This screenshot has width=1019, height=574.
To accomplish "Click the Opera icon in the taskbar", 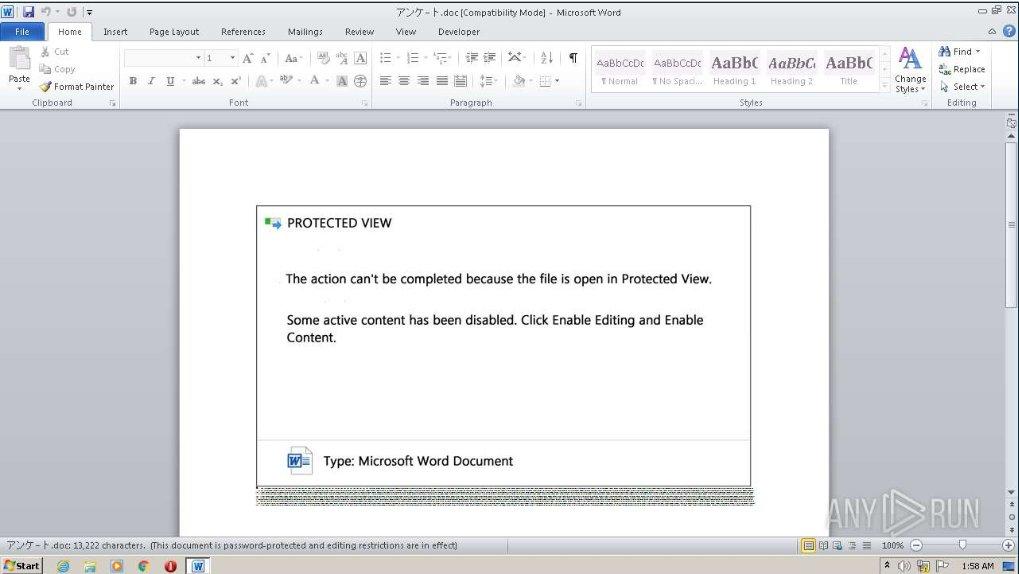I will pos(170,566).
